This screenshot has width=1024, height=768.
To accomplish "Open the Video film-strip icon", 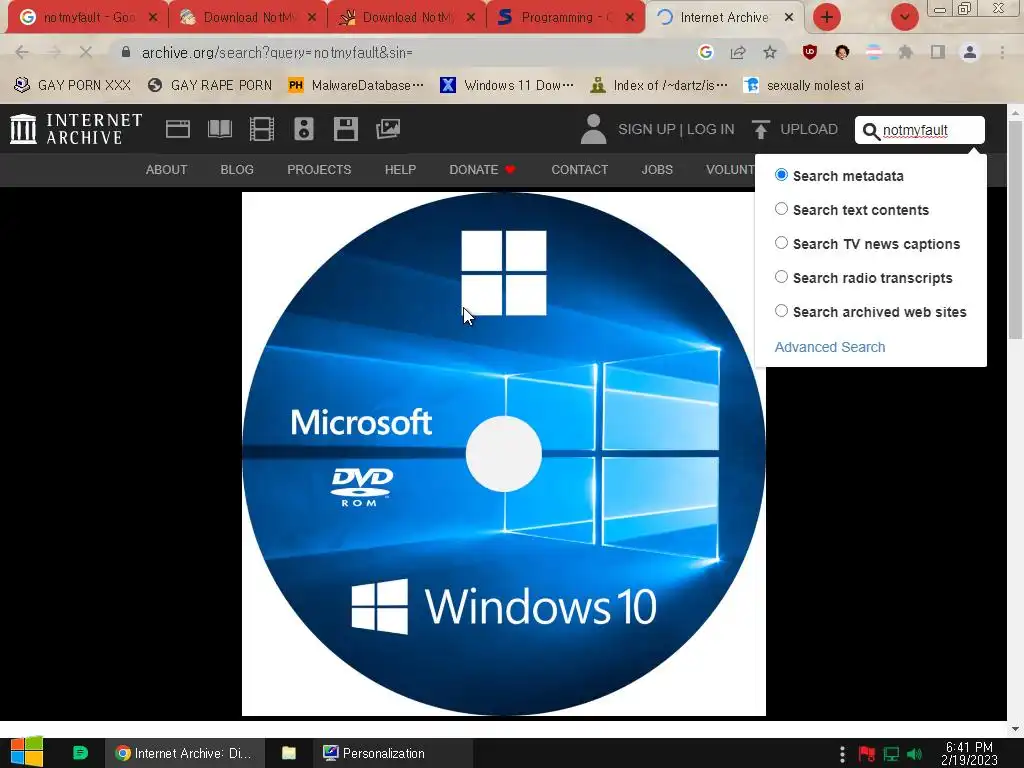I will pyautogui.click(x=262, y=129).
